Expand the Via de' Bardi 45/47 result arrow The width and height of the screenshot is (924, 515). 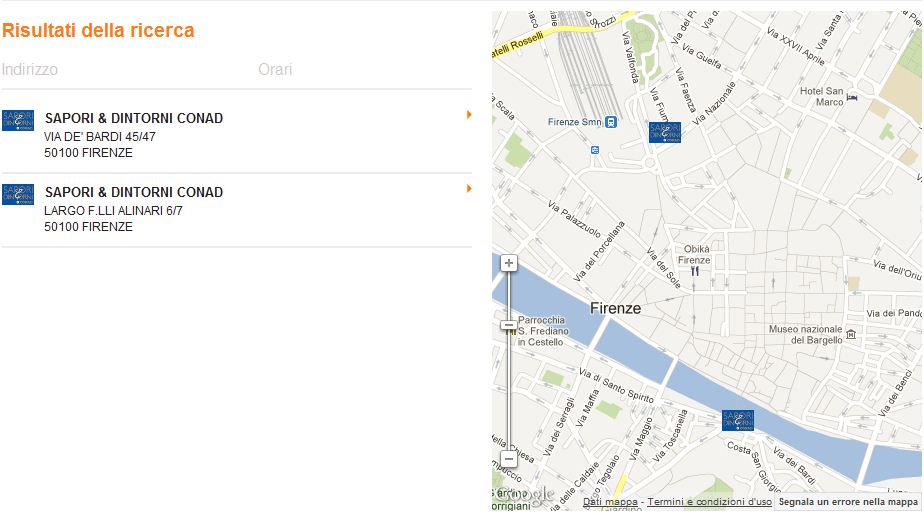[x=469, y=114]
